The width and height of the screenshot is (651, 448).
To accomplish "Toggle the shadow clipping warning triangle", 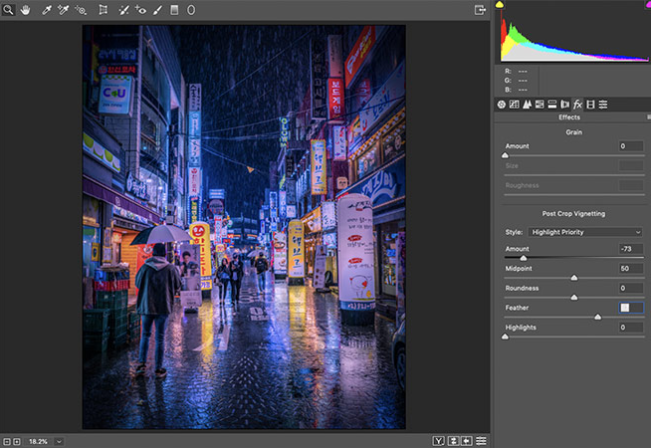I will click(499, 5).
